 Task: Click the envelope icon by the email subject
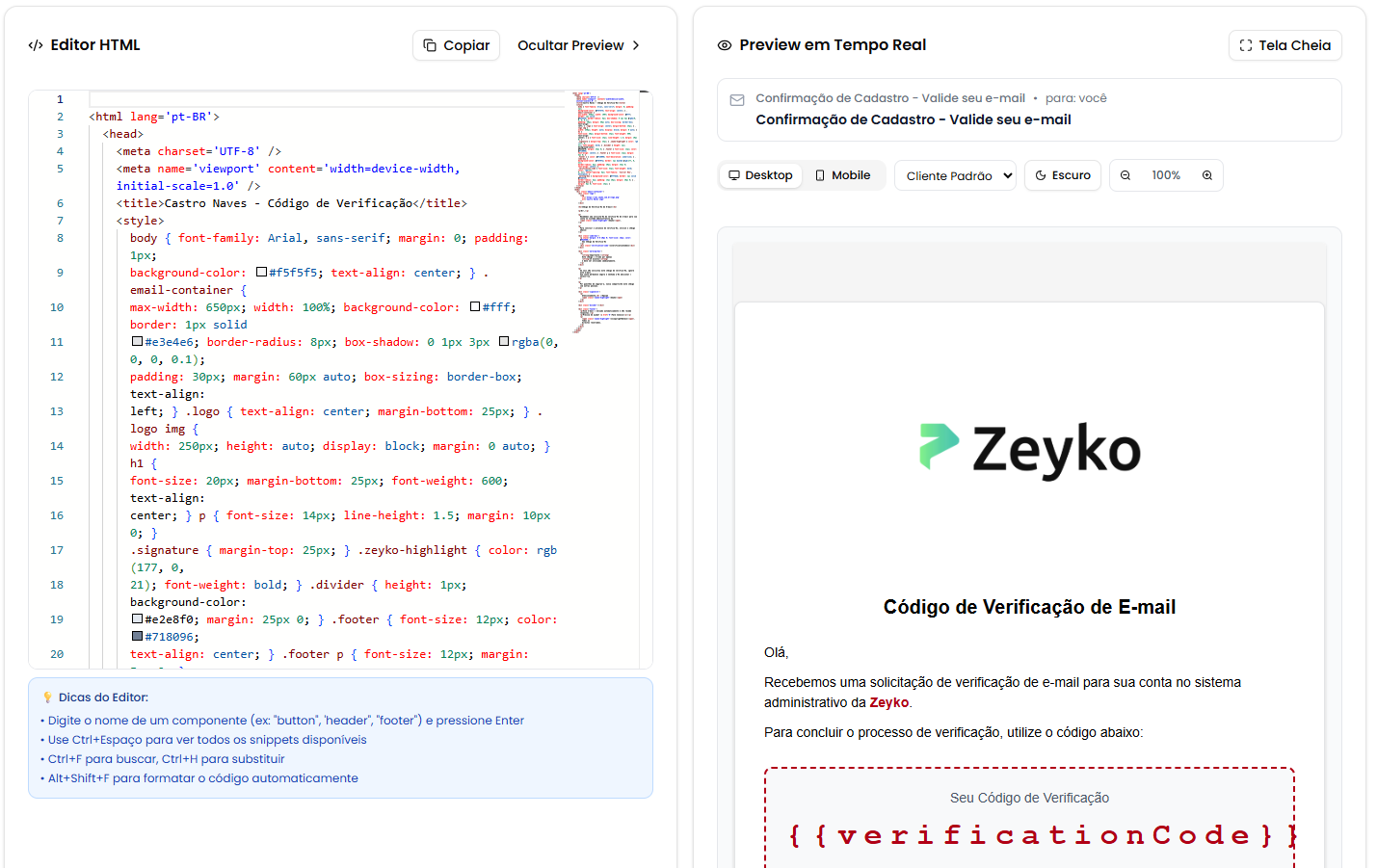point(736,97)
